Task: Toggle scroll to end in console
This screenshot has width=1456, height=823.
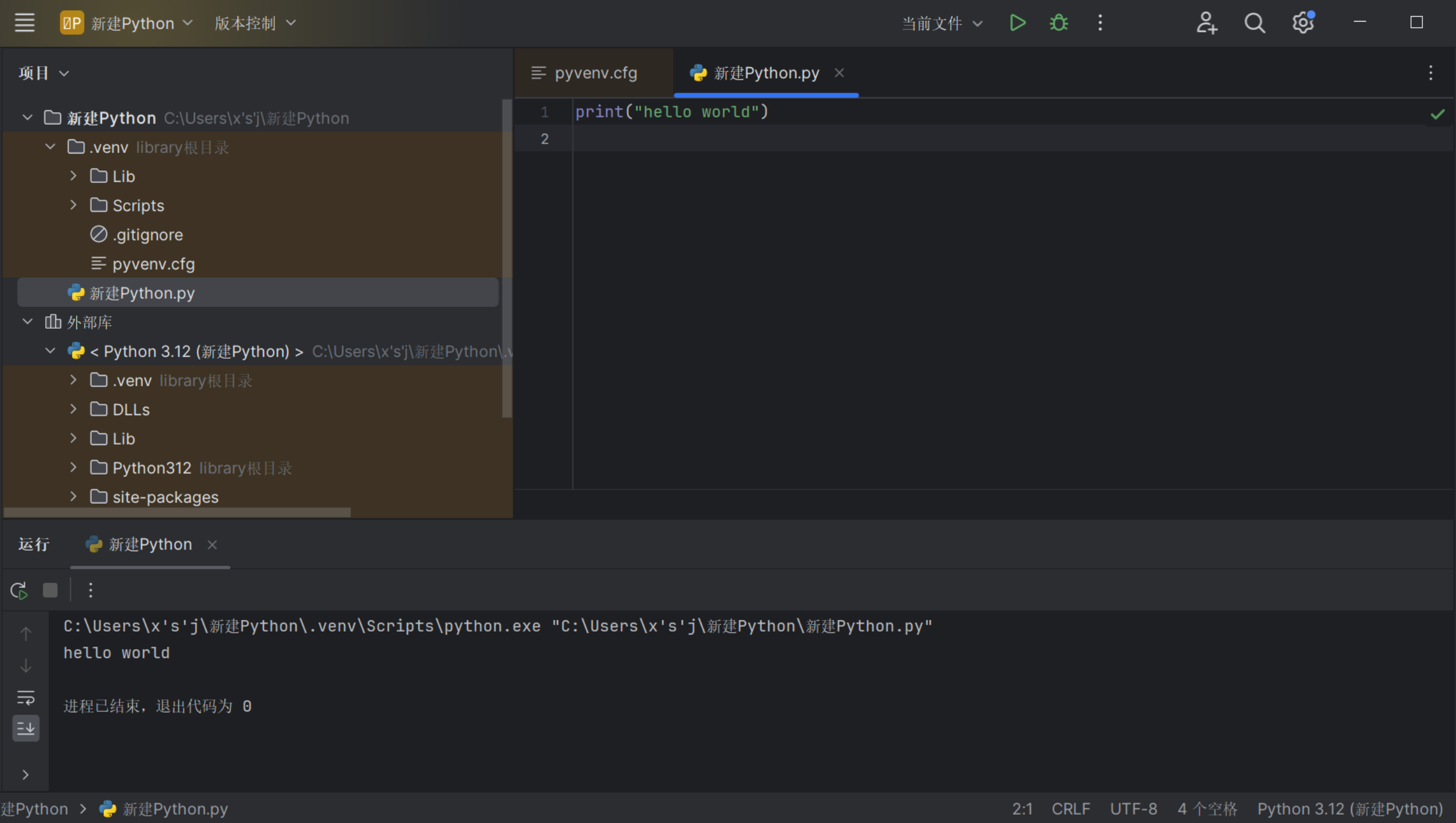Action: (x=26, y=728)
